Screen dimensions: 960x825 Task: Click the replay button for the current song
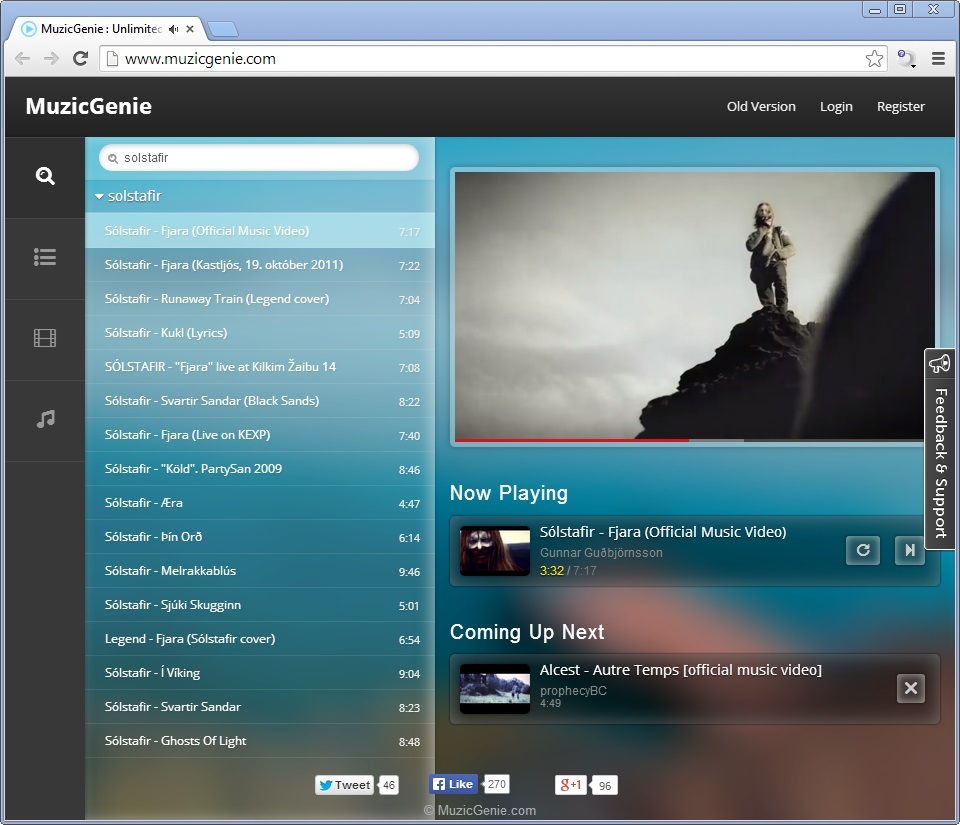pyautogui.click(x=862, y=550)
